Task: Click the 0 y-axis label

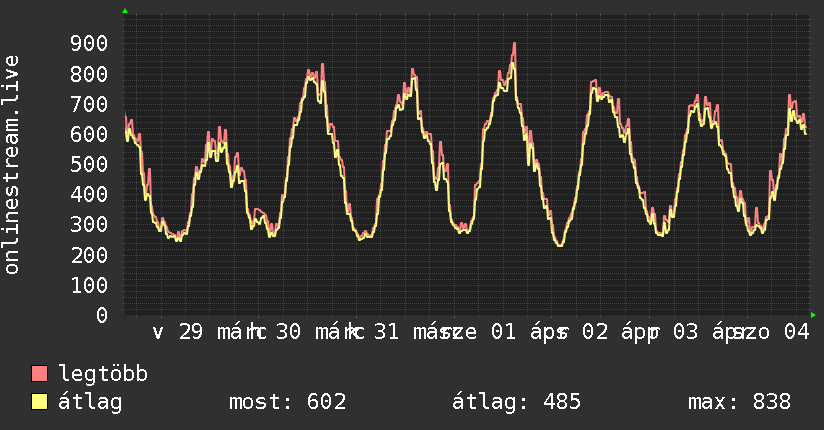Action: click(101, 315)
